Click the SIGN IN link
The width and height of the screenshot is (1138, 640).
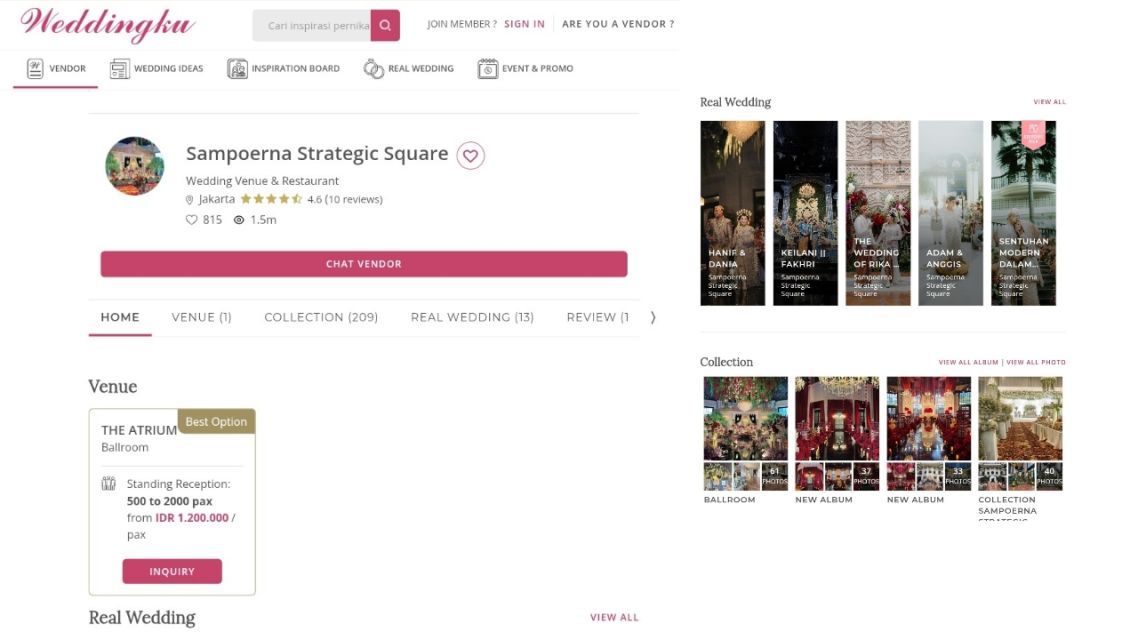tap(524, 24)
